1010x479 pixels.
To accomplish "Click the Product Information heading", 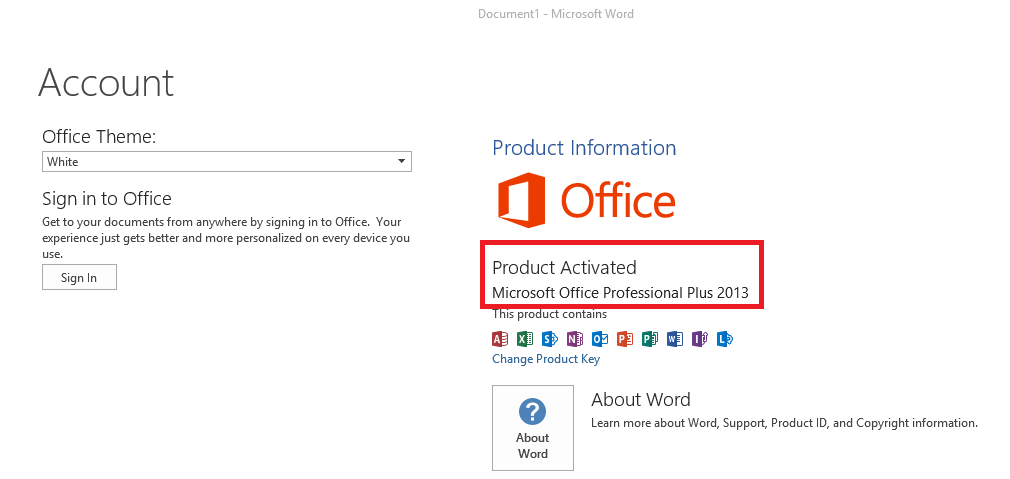I will coord(584,147).
